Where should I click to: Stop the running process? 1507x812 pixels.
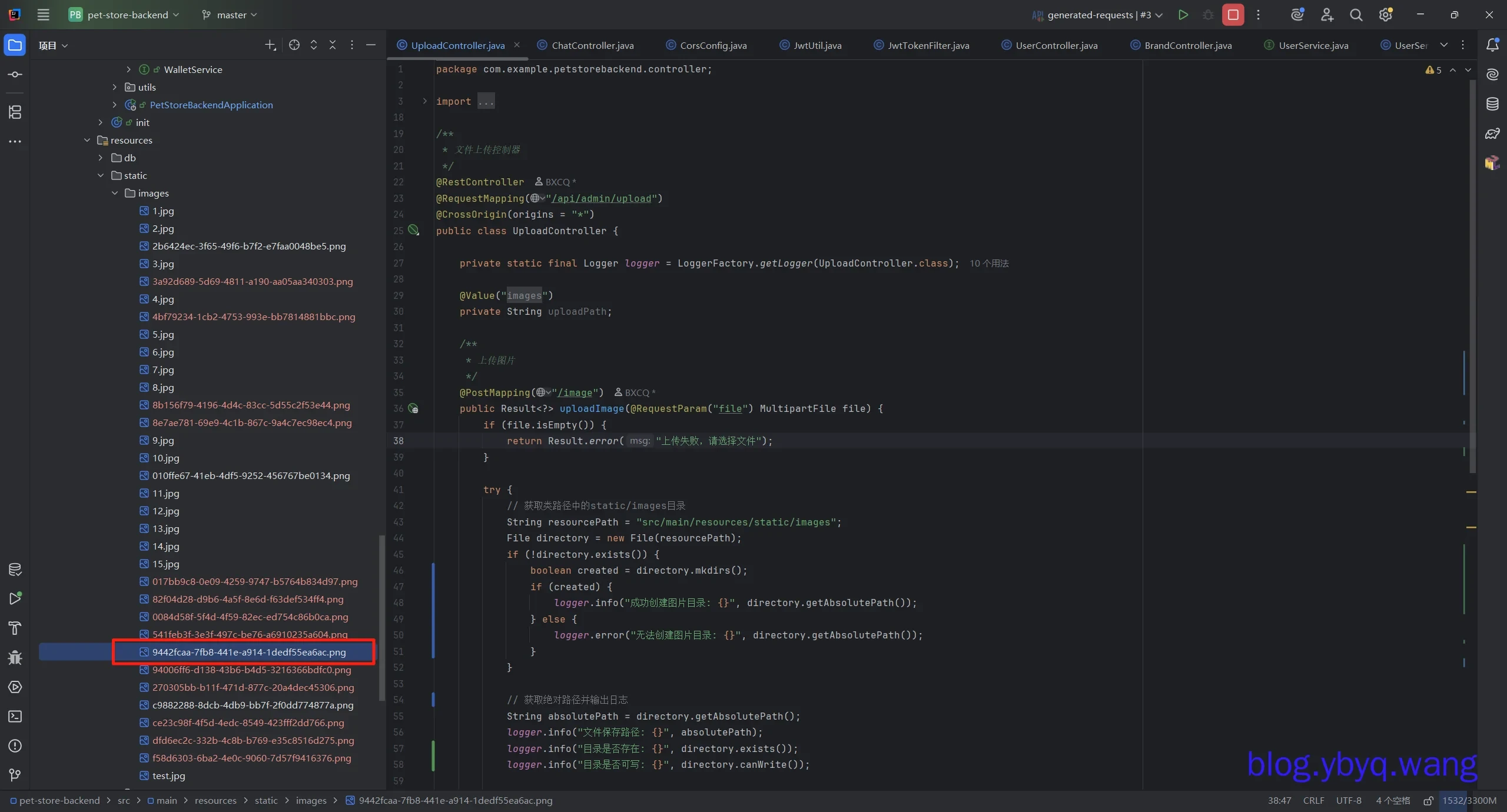pos(1233,15)
